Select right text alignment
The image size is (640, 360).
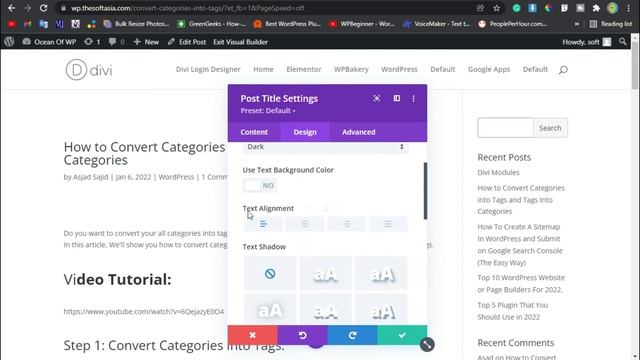(347, 224)
